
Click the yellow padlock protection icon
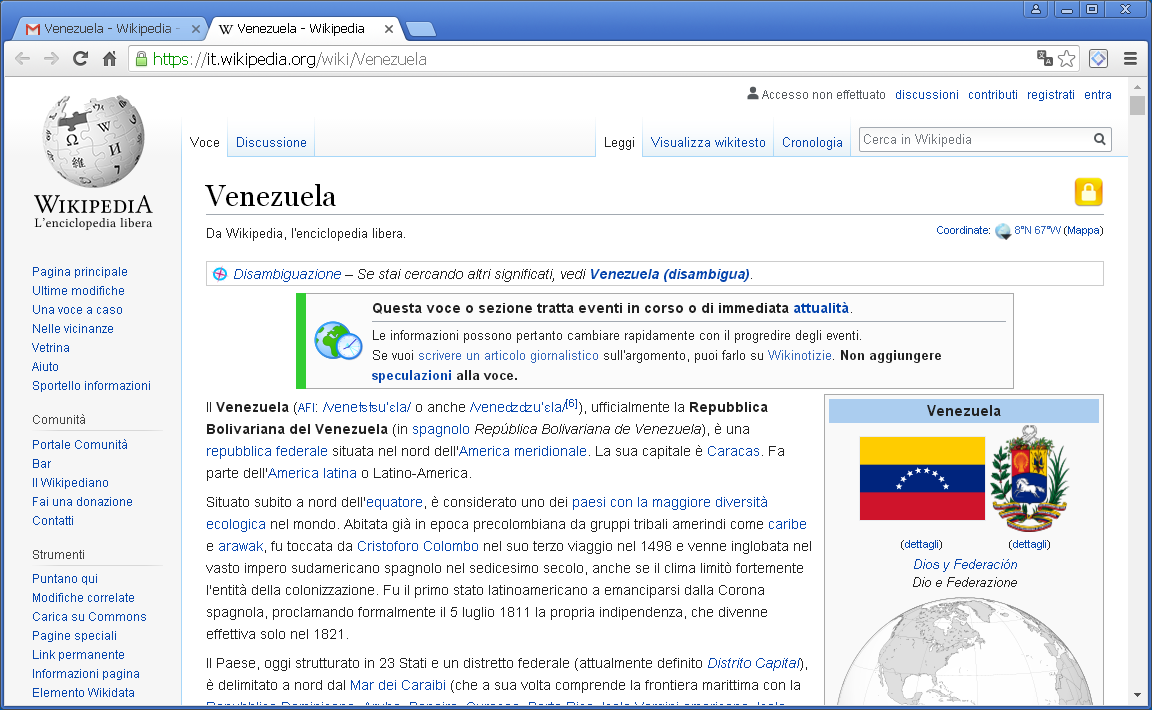click(1088, 192)
